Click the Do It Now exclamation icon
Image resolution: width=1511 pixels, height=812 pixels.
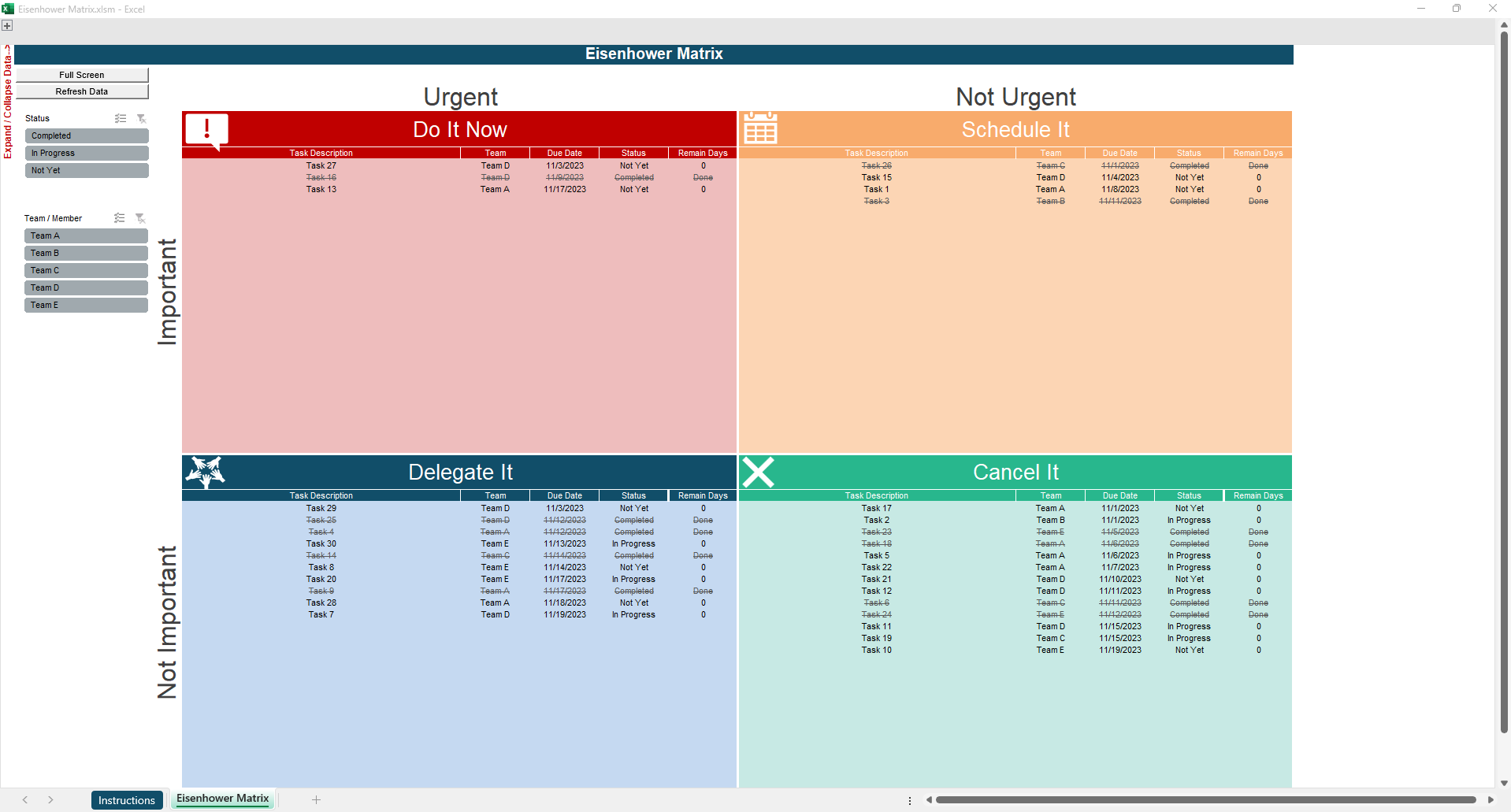[x=206, y=129]
